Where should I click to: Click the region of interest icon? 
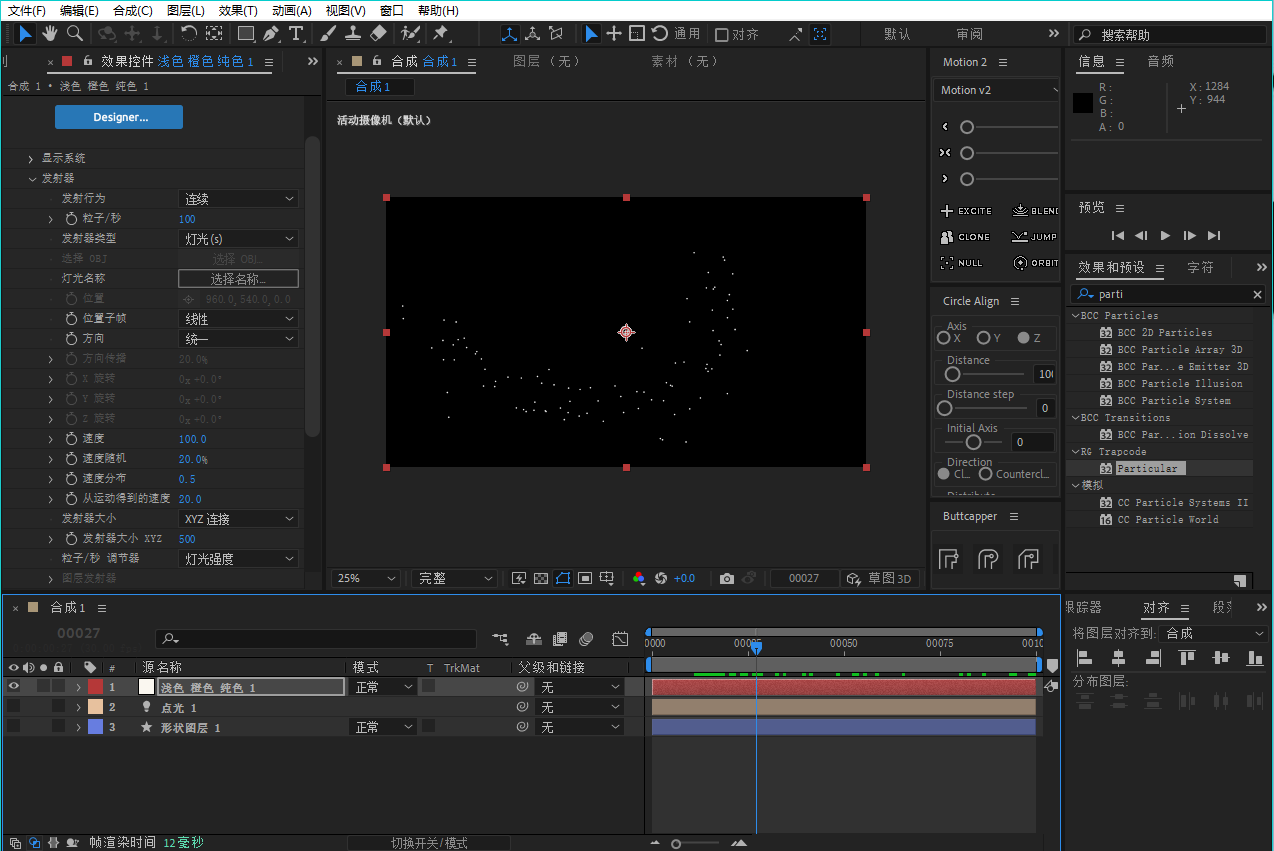pyautogui.click(x=585, y=578)
